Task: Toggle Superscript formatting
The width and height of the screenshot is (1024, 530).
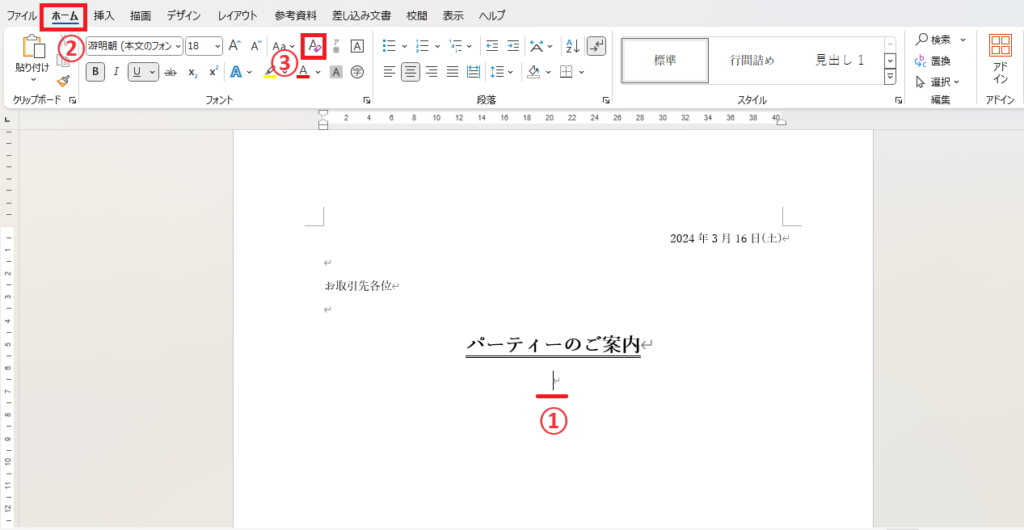Action: 213,72
